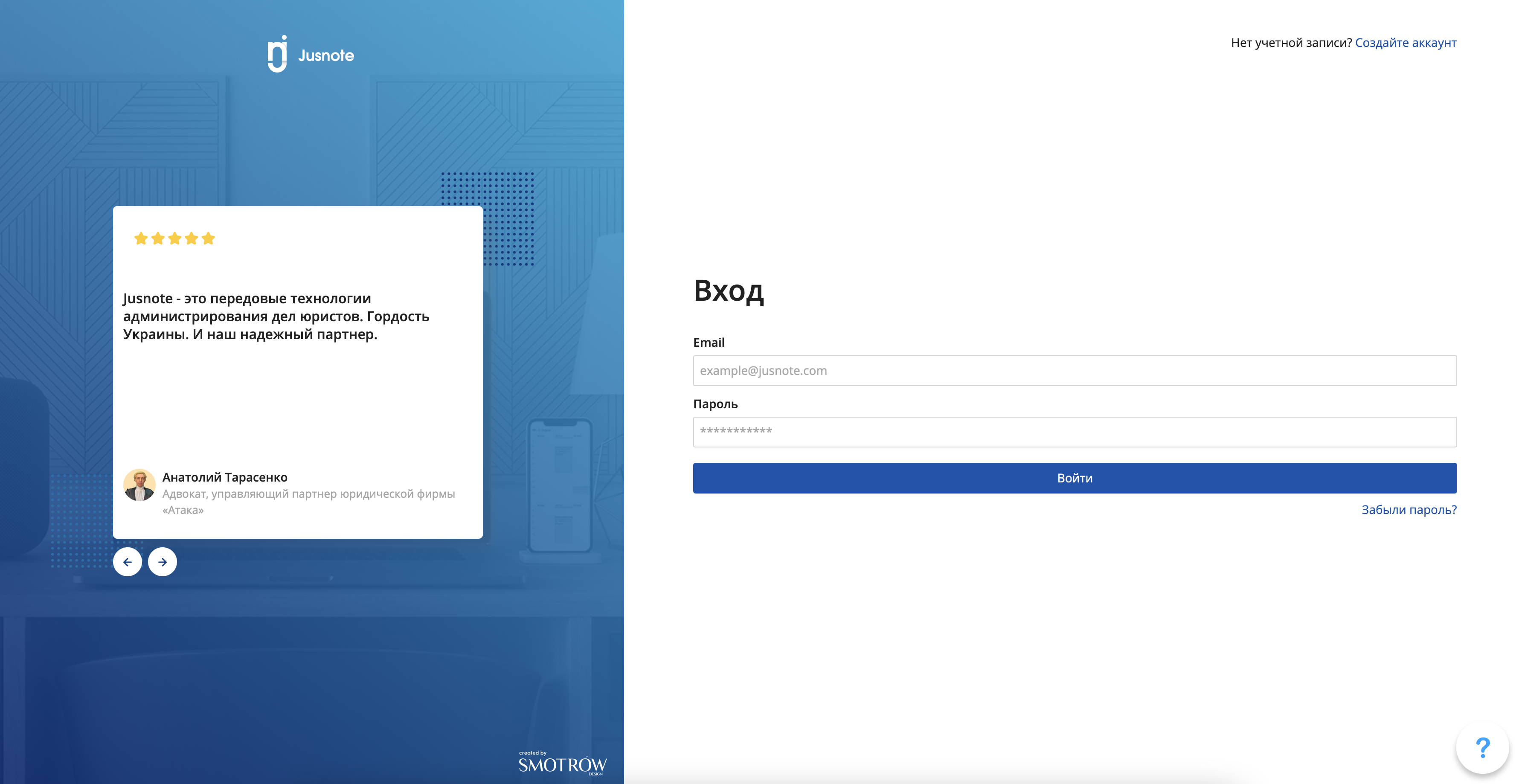The height and width of the screenshot is (784, 1522).
Task: Click the Email field label
Action: point(709,342)
